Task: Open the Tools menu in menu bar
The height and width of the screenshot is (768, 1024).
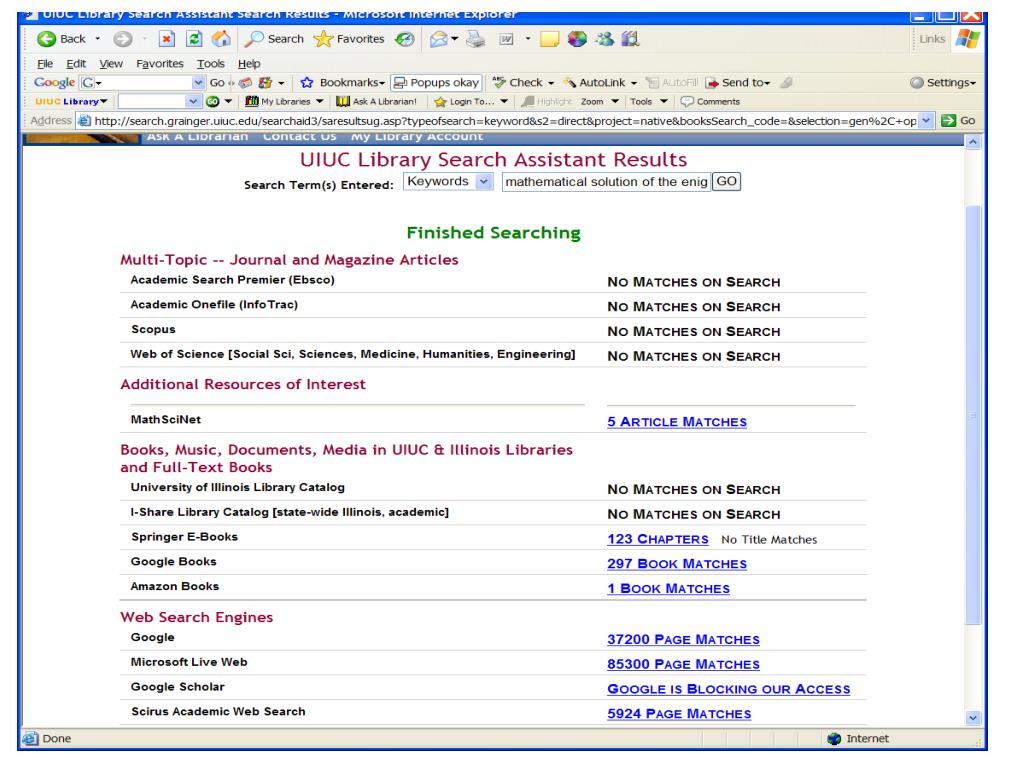Action: 211,63
